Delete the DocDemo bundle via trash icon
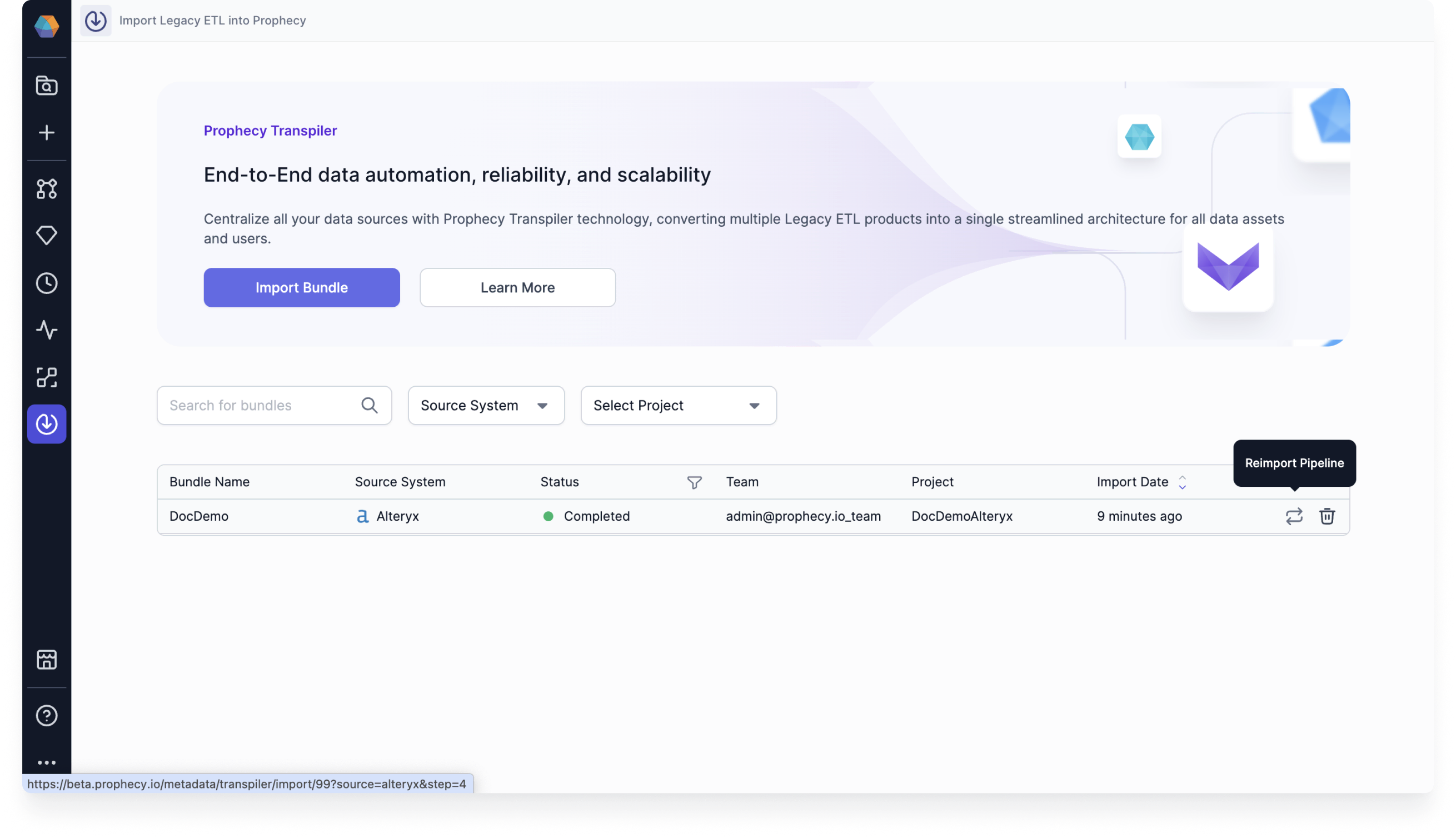The height and width of the screenshot is (838, 1456). point(1327,516)
